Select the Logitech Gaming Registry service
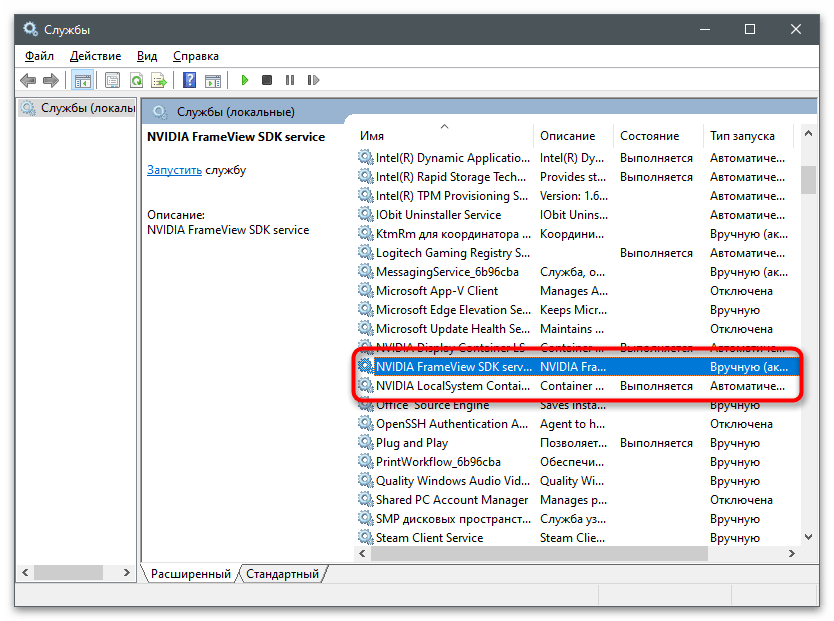Viewport: 834px width, 621px height. click(578, 253)
